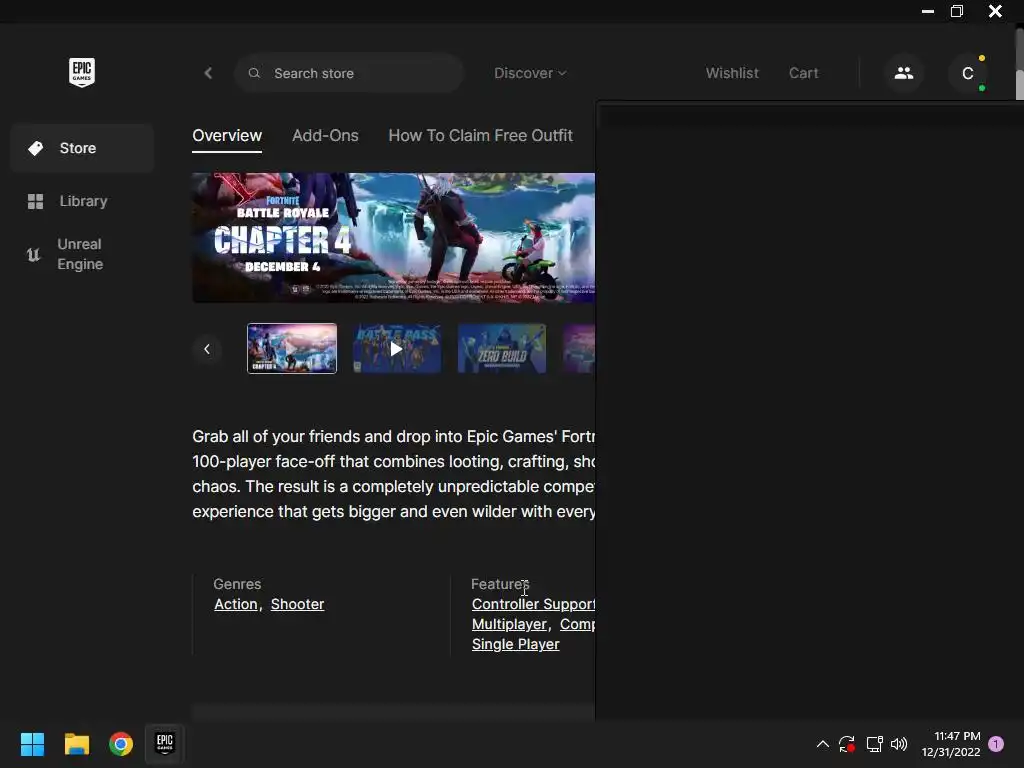Open the Wishlist page

click(x=732, y=73)
